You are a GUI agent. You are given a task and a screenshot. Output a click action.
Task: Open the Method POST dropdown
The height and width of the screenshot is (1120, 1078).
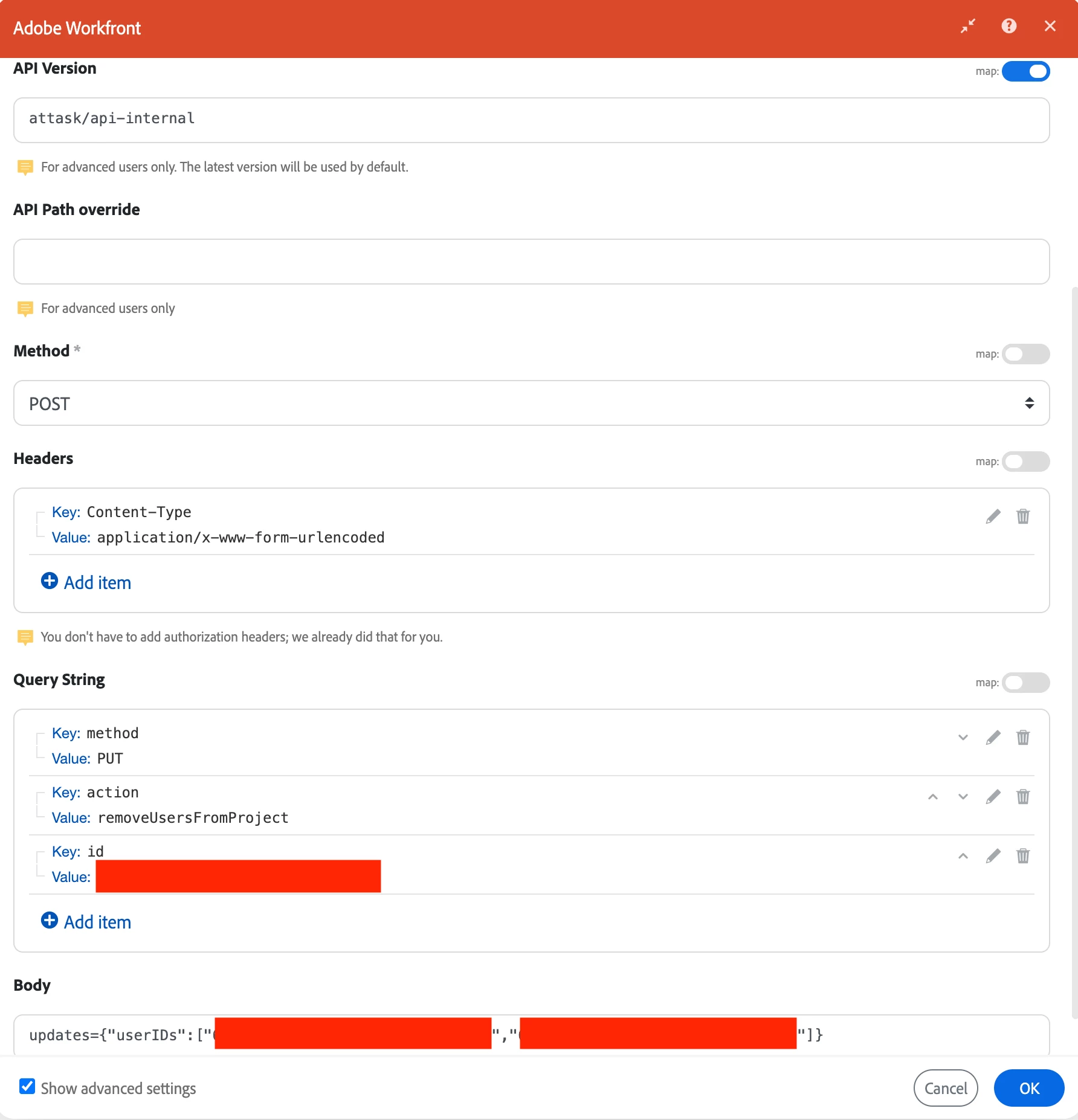pos(532,403)
